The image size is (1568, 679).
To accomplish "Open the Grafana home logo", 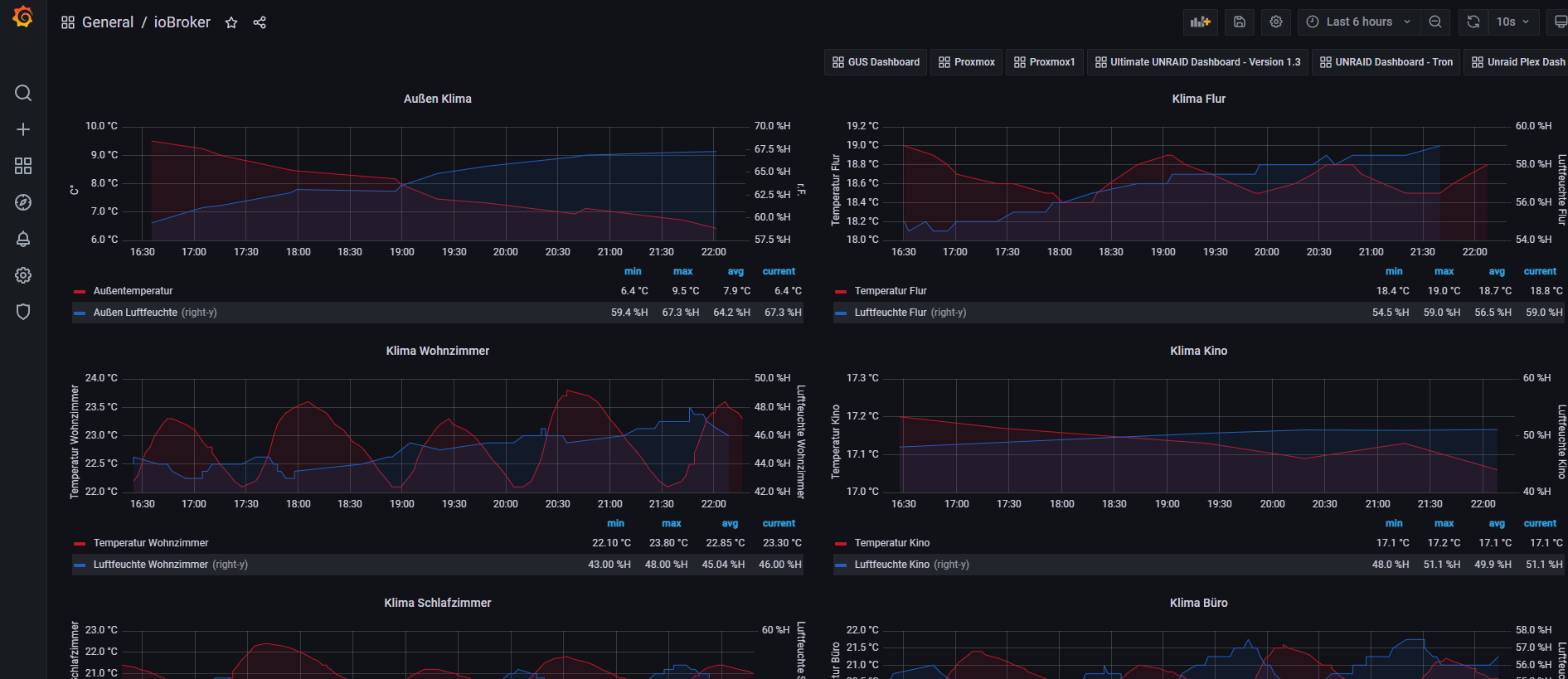I will pos(23,17).
